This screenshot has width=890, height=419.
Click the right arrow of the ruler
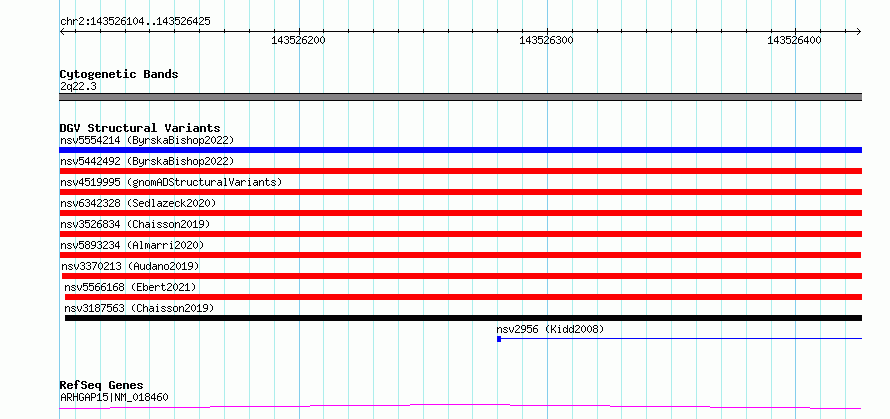pos(859,31)
